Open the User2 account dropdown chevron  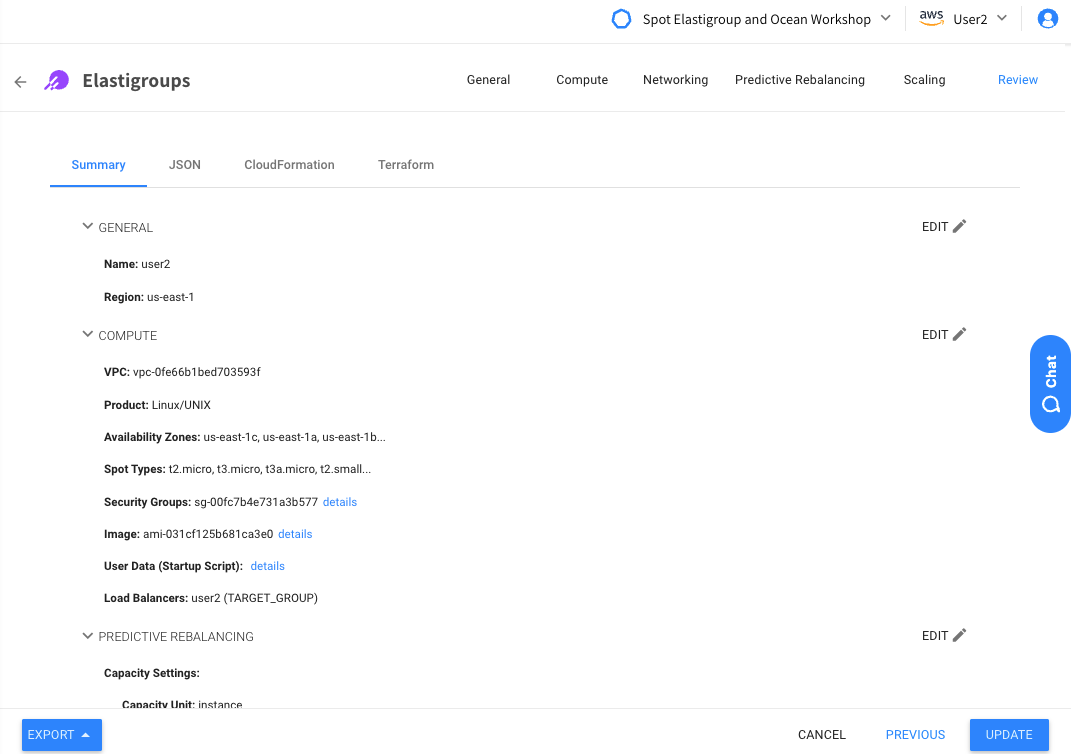[1001, 18]
